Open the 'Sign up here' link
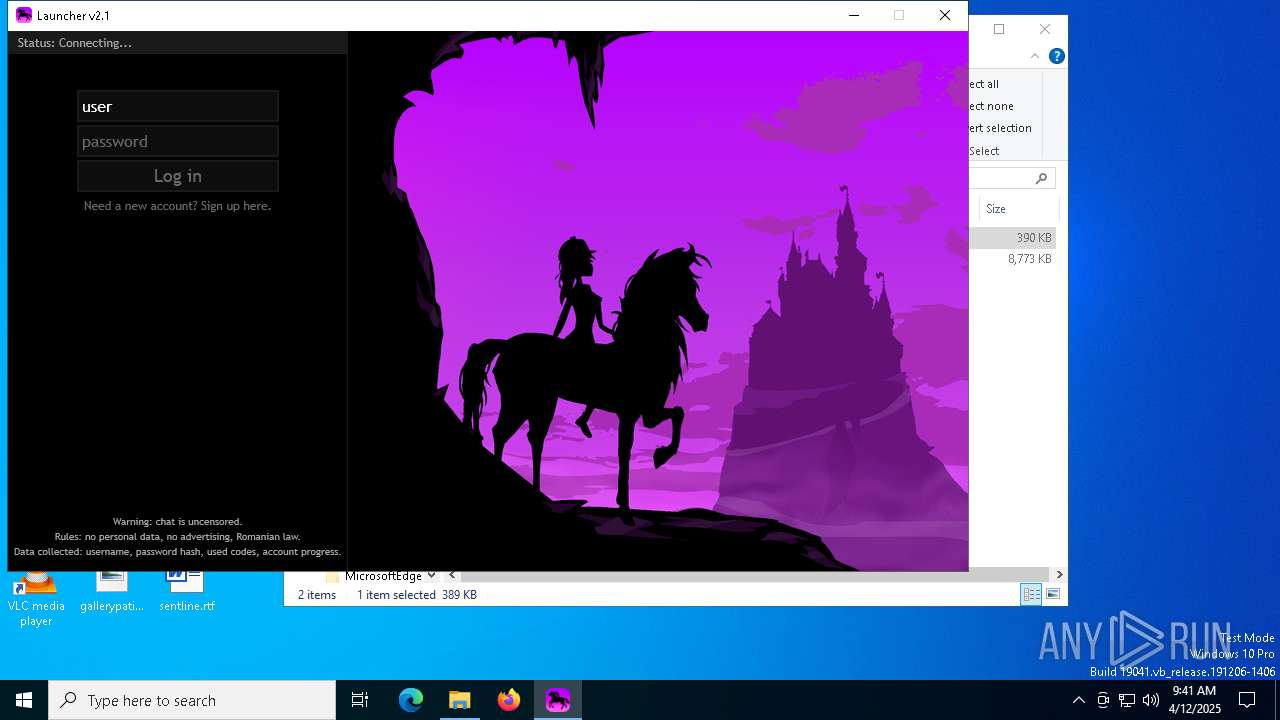This screenshot has height=720, width=1280. 236,206
